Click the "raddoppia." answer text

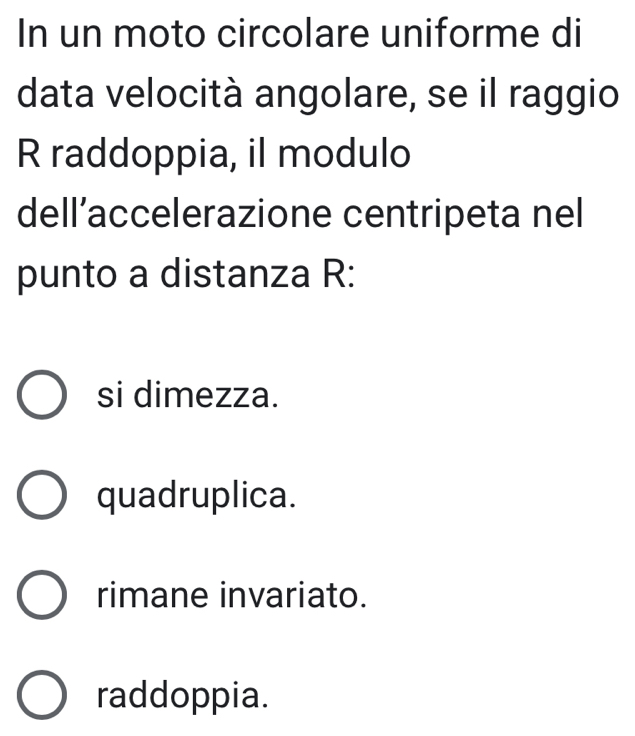click(x=184, y=696)
